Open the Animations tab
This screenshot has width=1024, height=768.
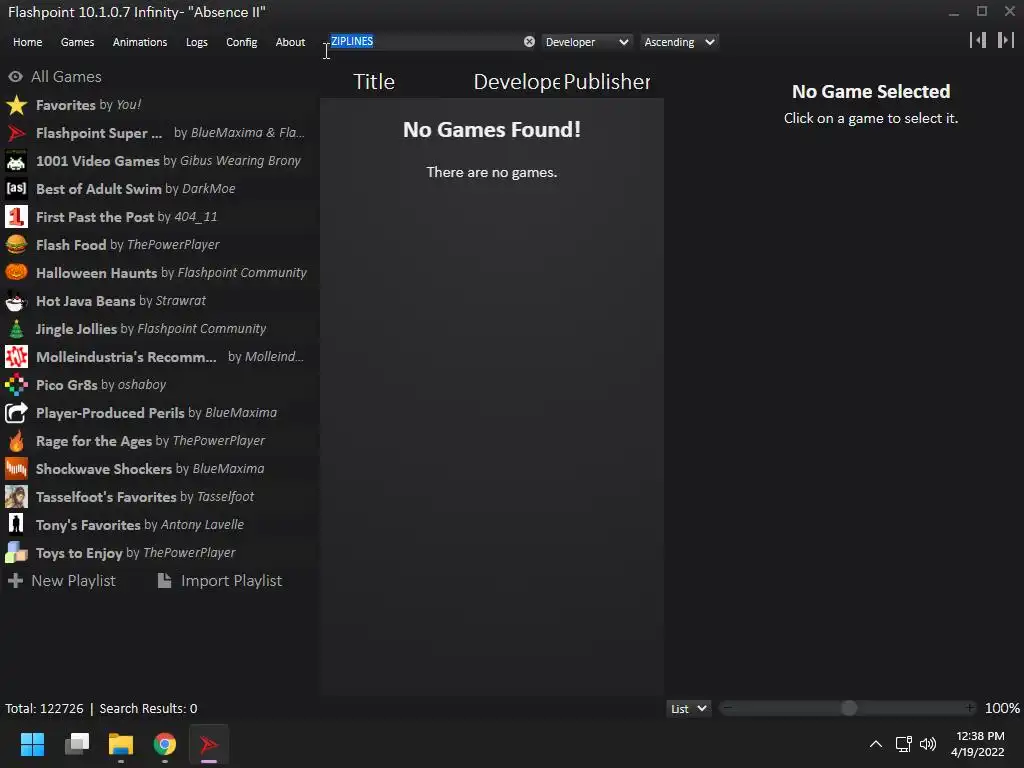pyautogui.click(x=140, y=42)
